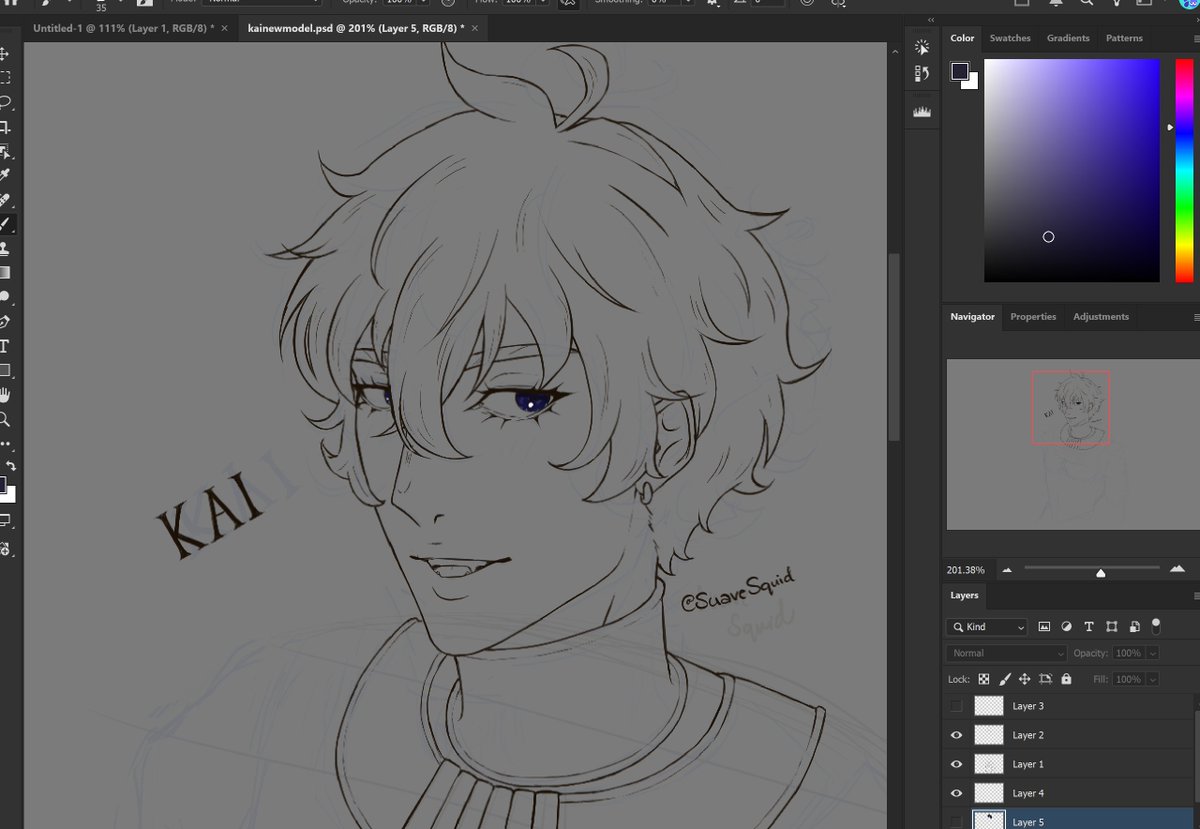Select the Type tool in toolbar
The height and width of the screenshot is (829, 1200).
(5, 346)
